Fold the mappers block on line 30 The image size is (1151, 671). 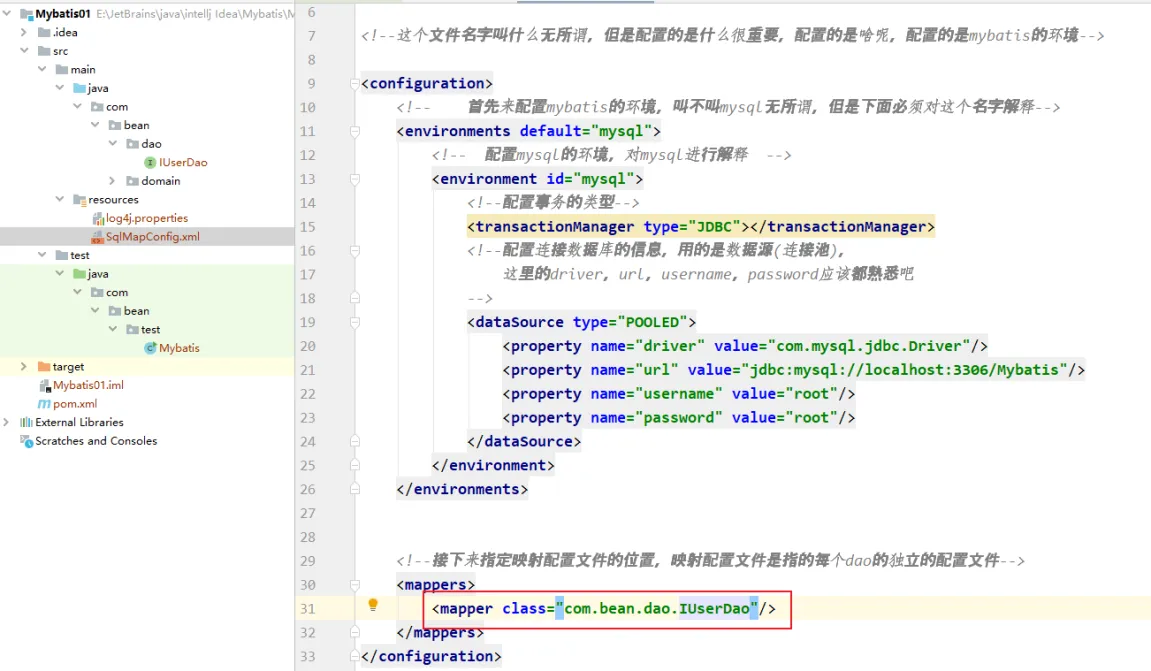click(354, 585)
